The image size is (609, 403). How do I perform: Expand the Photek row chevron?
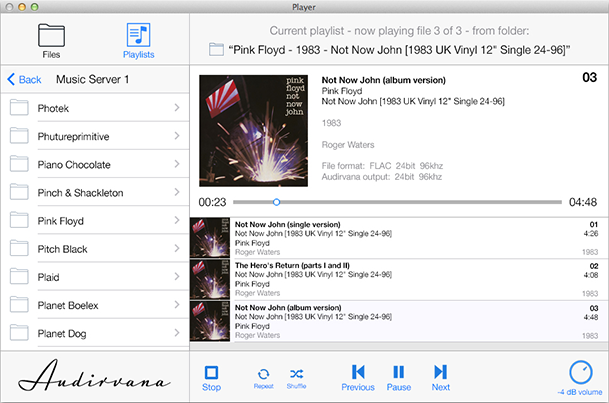(x=177, y=108)
